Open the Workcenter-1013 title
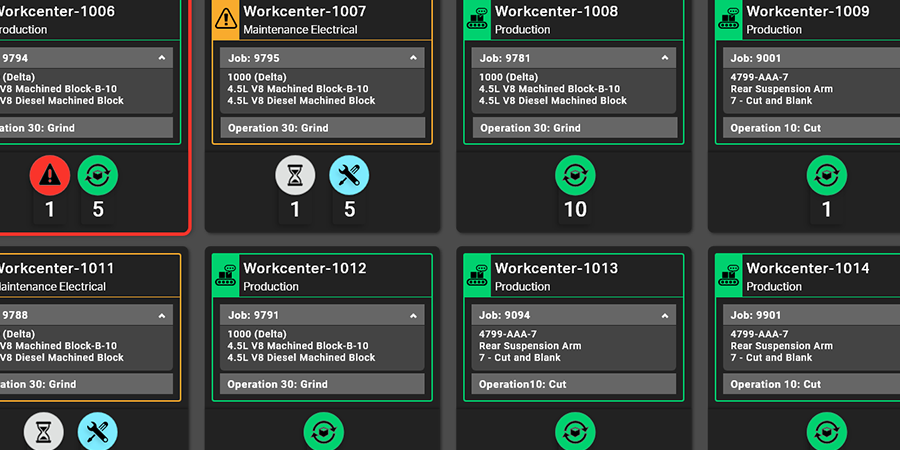900x450 pixels. click(x=556, y=268)
